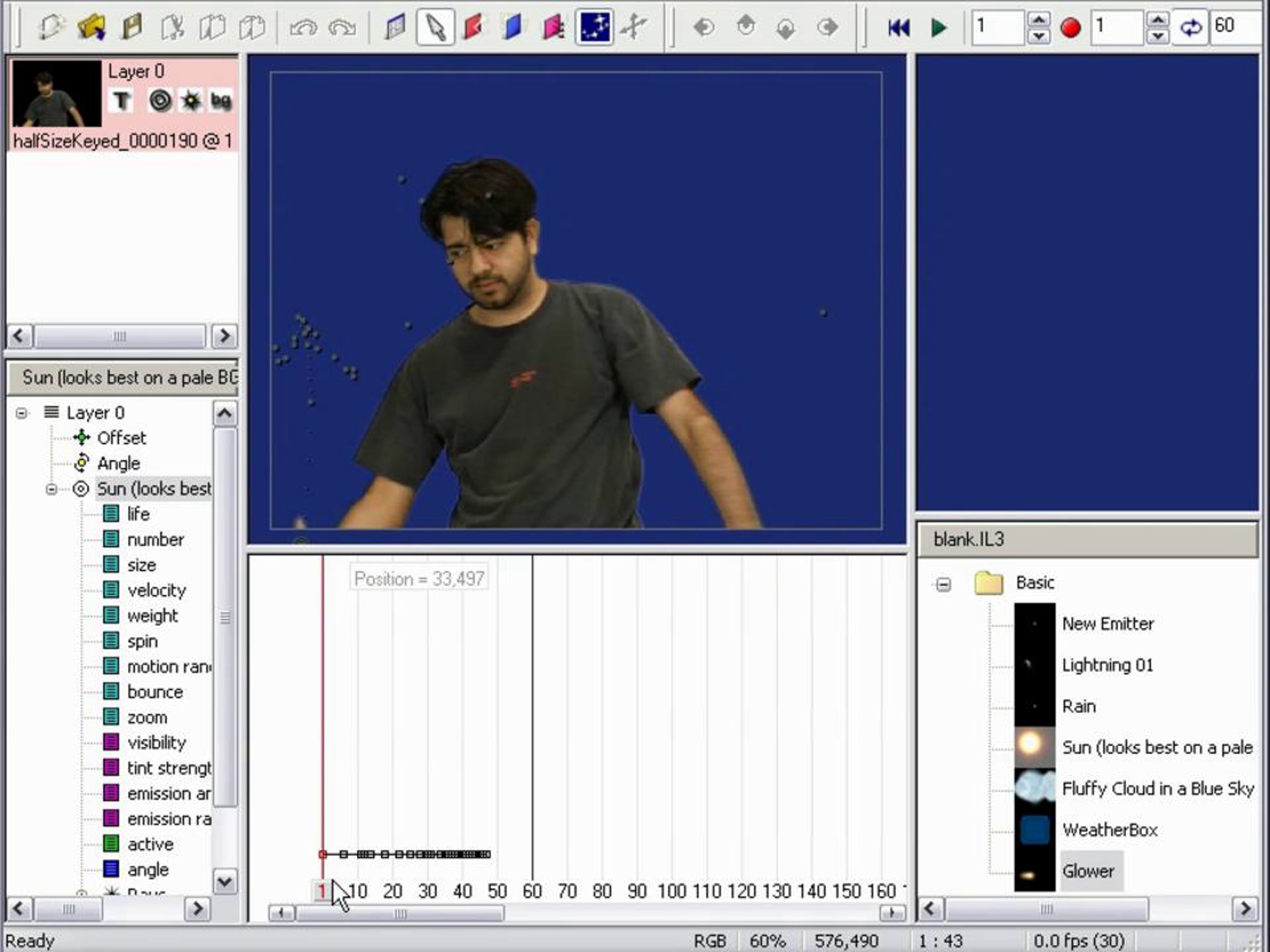
Task: Click the rewind to start button
Action: click(x=898, y=27)
